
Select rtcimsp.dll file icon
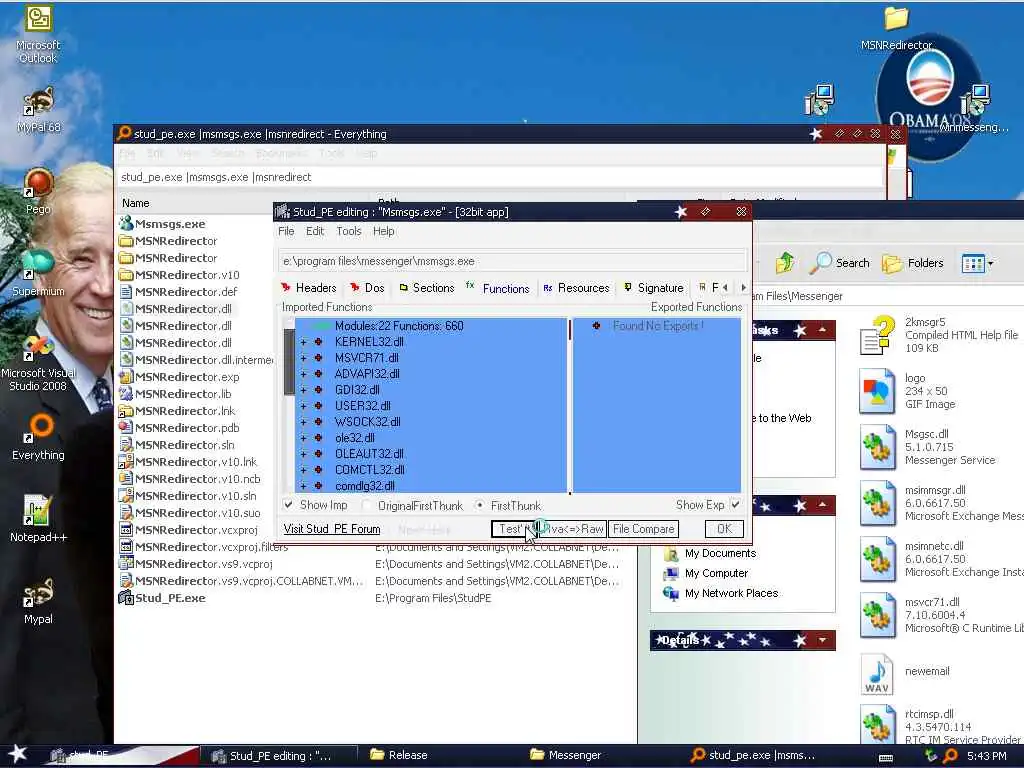(x=876, y=725)
